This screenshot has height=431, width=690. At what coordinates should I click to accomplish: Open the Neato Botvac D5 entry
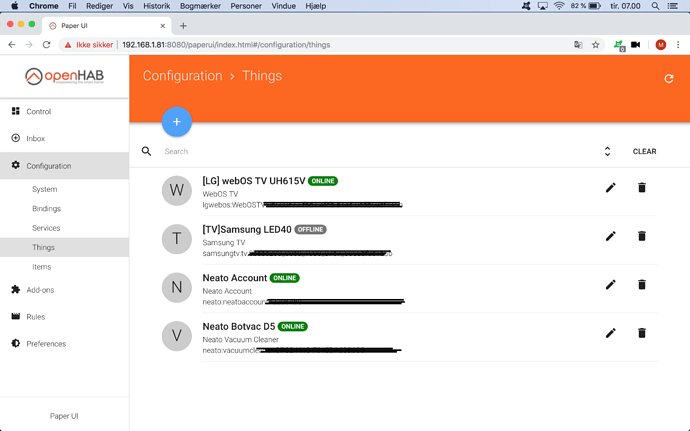tap(239, 326)
